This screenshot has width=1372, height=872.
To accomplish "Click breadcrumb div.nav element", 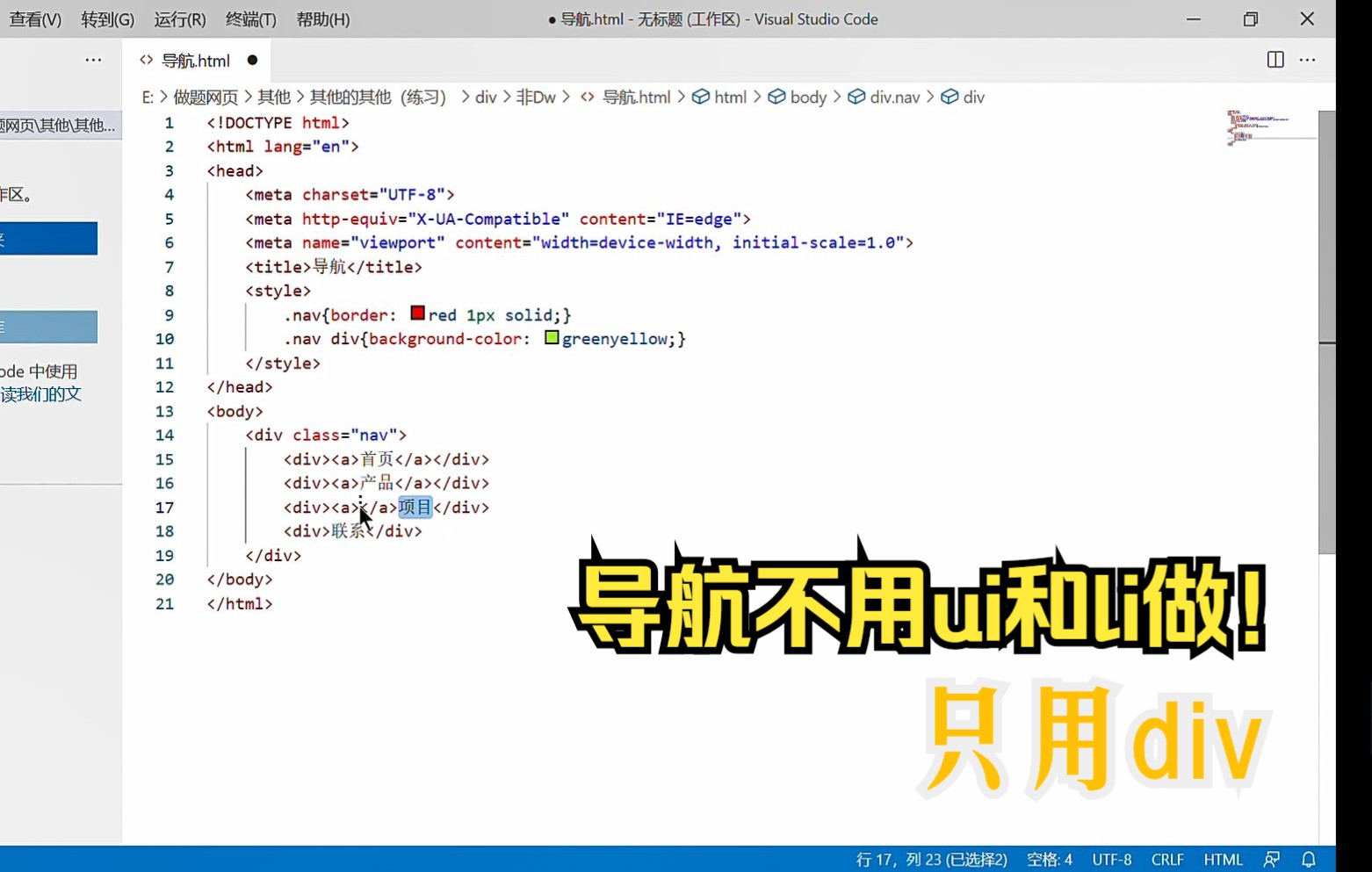I will (x=895, y=97).
